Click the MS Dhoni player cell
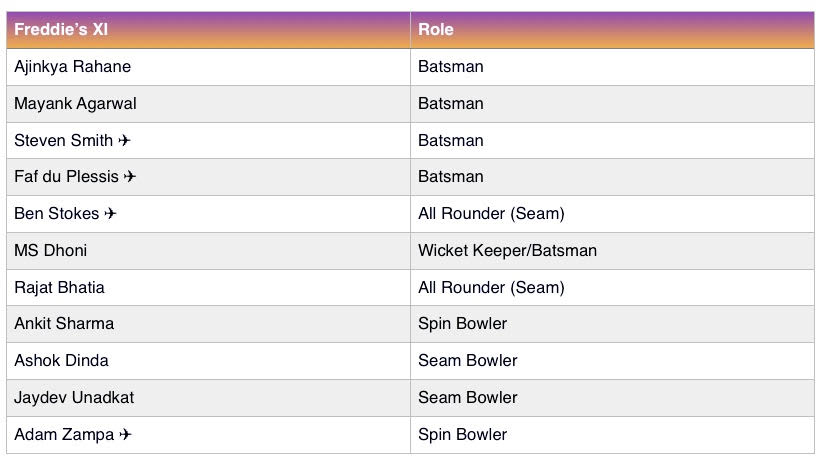Image resolution: width=826 pixels, height=463 pixels. coord(209,251)
